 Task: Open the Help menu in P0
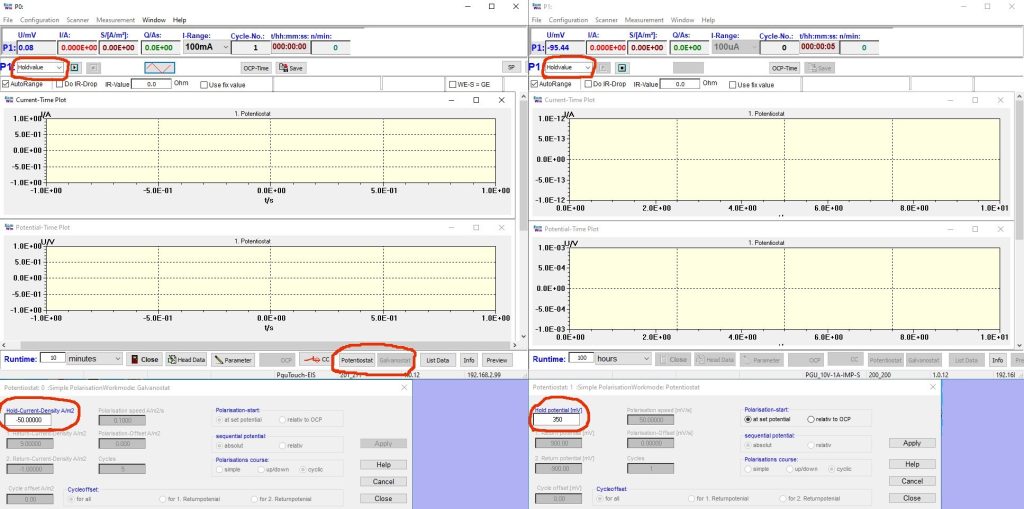(x=180, y=20)
